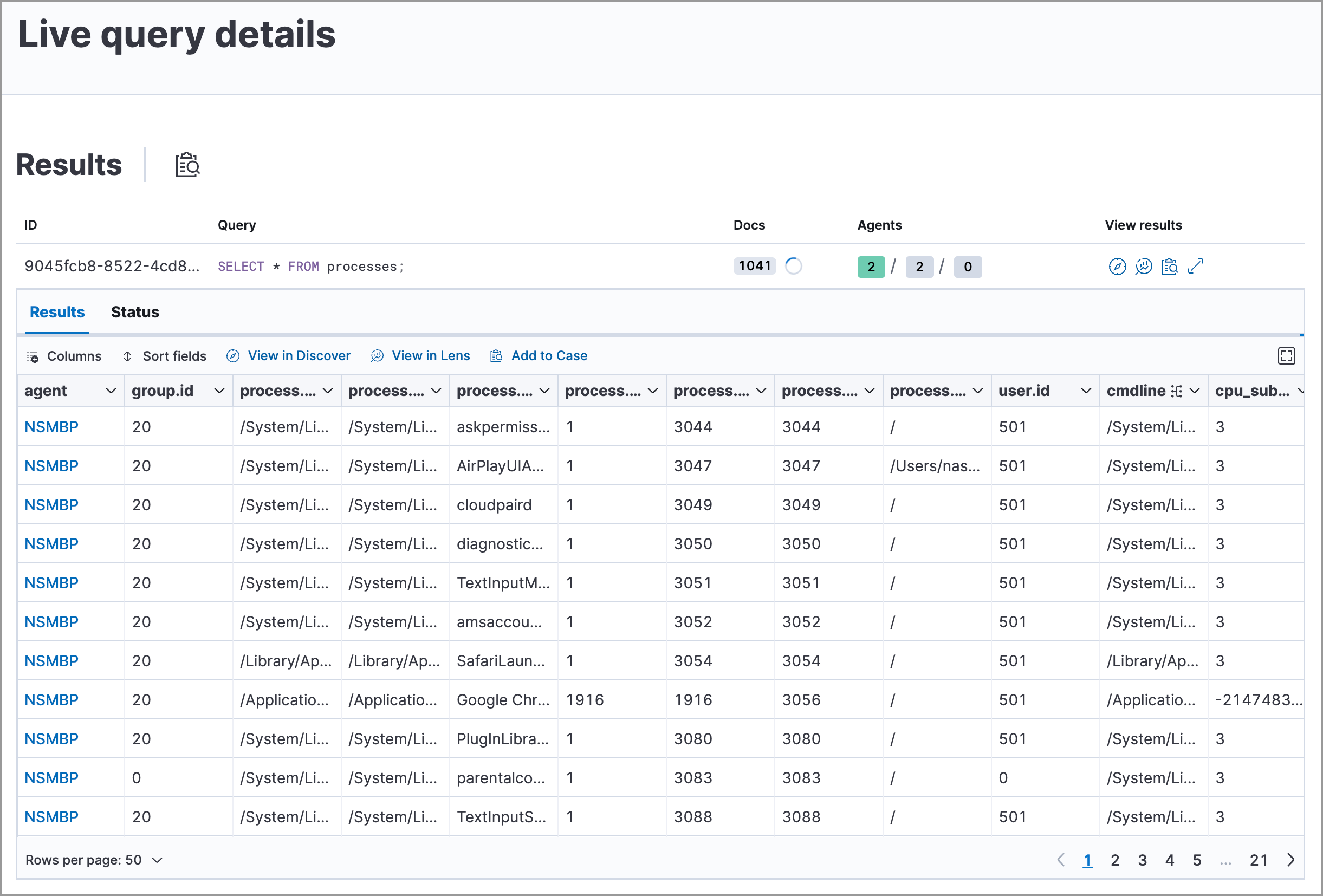Image resolution: width=1323 pixels, height=896 pixels.
Task: Toggle fullscreen for the data grid
Action: click(1286, 356)
